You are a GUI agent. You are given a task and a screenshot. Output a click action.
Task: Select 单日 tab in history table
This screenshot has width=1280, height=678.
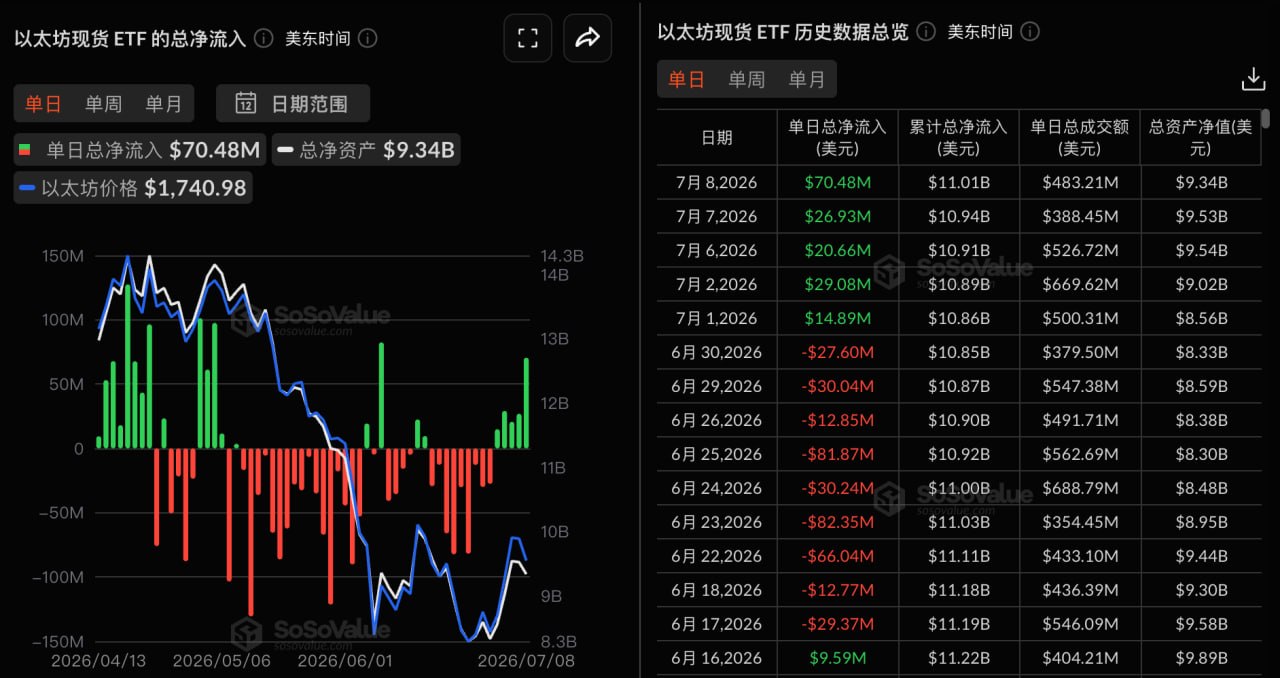point(687,79)
